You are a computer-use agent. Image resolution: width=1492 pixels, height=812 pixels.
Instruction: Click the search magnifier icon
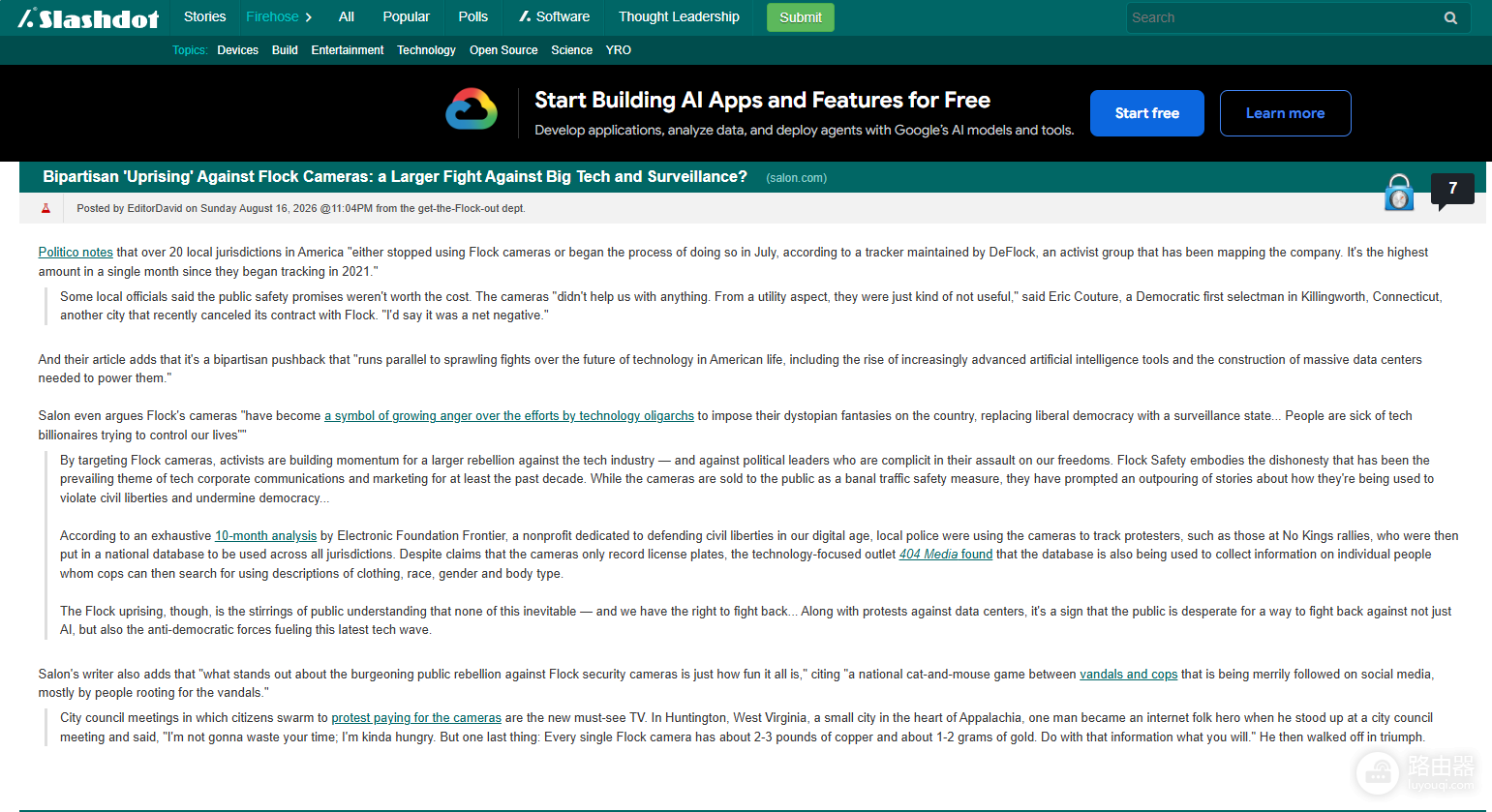click(x=1450, y=17)
